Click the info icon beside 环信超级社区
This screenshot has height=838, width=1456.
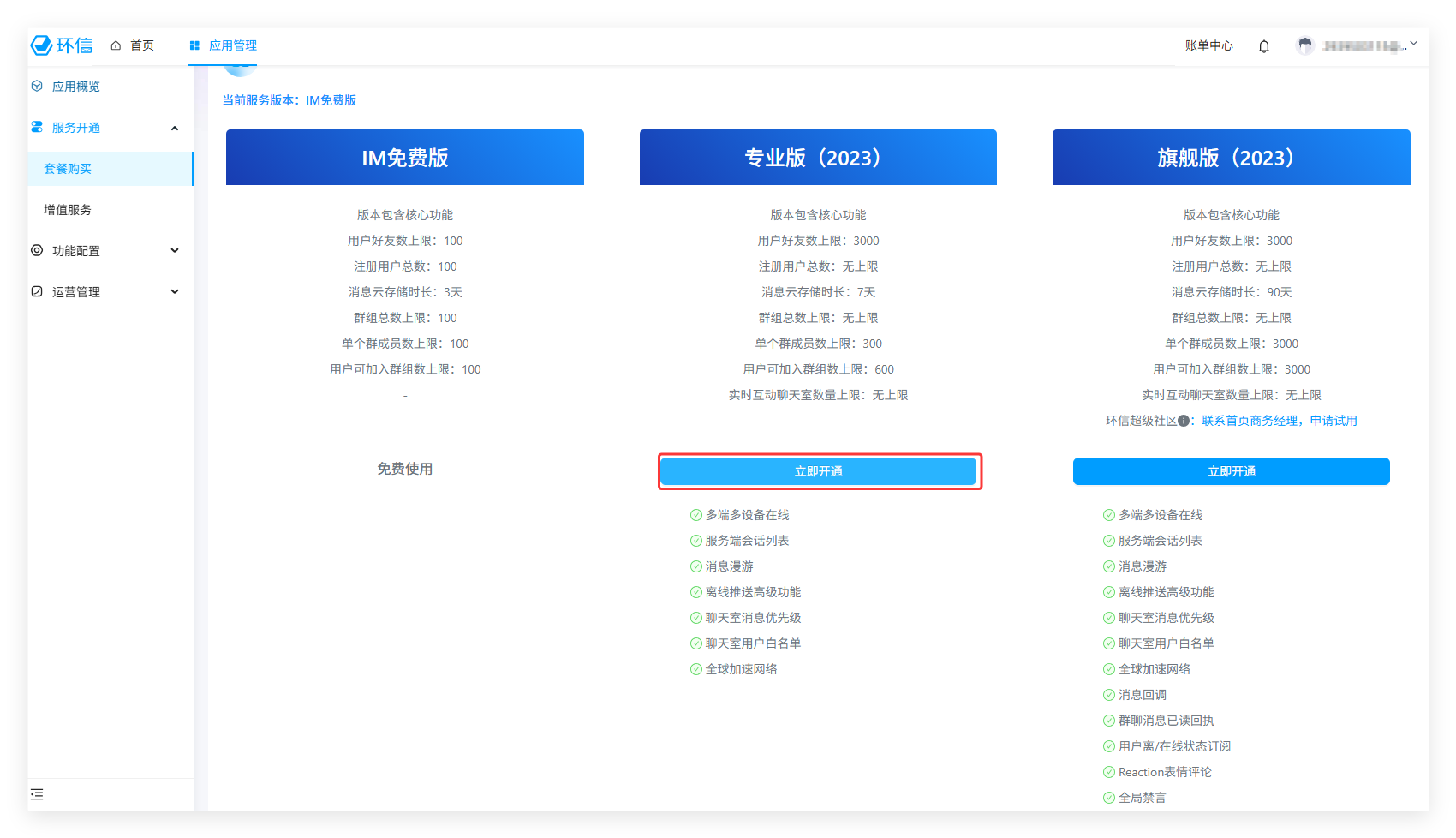coord(1183,421)
